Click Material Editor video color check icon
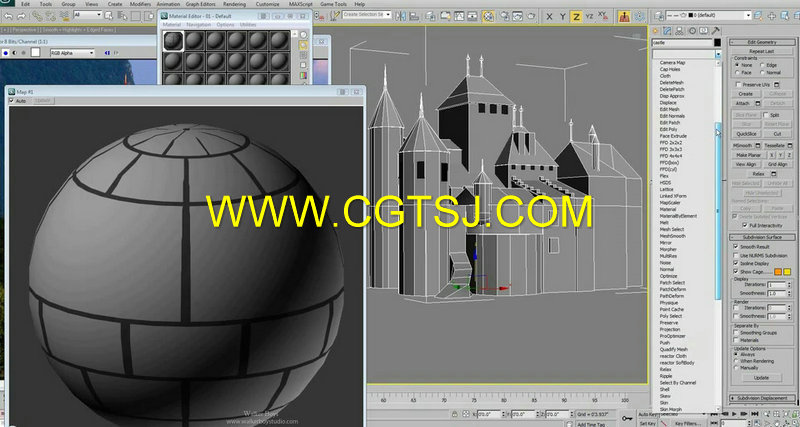The height and width of the screenshot is (427, 800). pyautogui.click(x=304, y=76)
